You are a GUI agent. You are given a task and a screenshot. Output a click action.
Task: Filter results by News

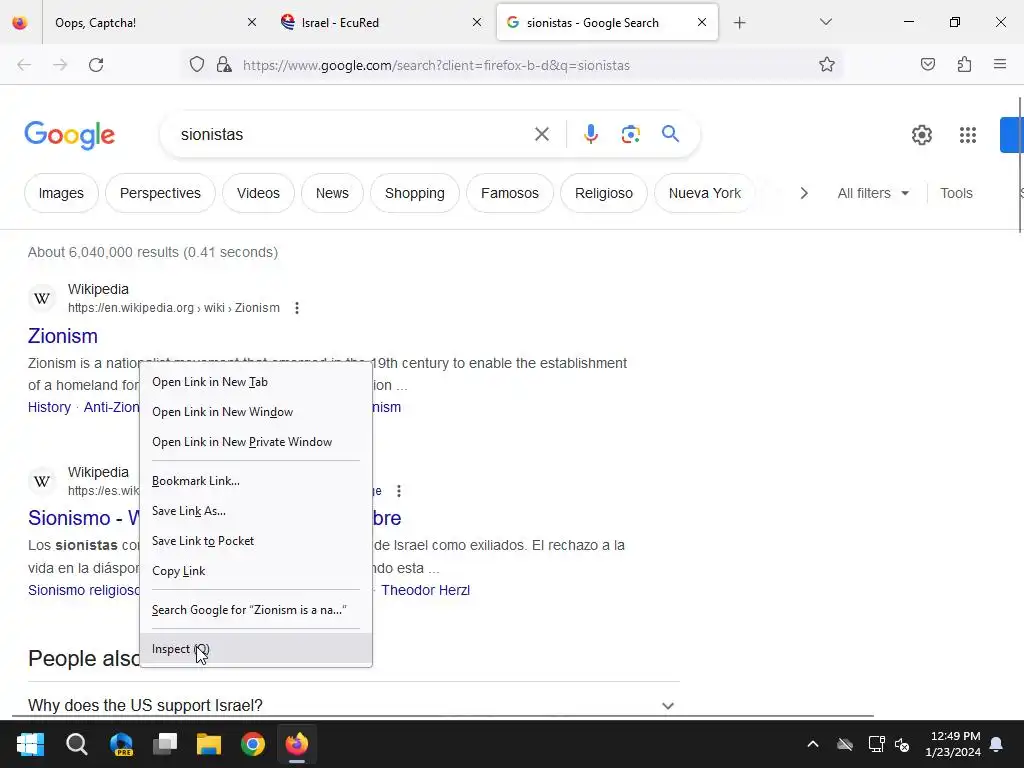point(332,193)
